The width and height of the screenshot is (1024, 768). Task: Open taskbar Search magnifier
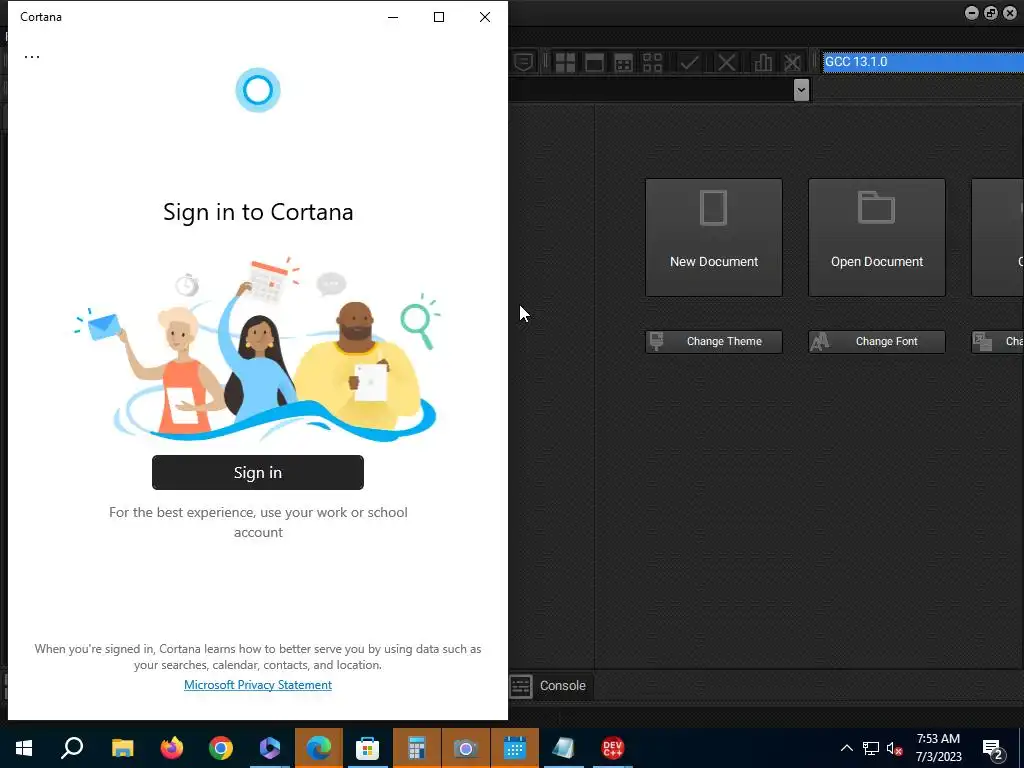point(72,748)
